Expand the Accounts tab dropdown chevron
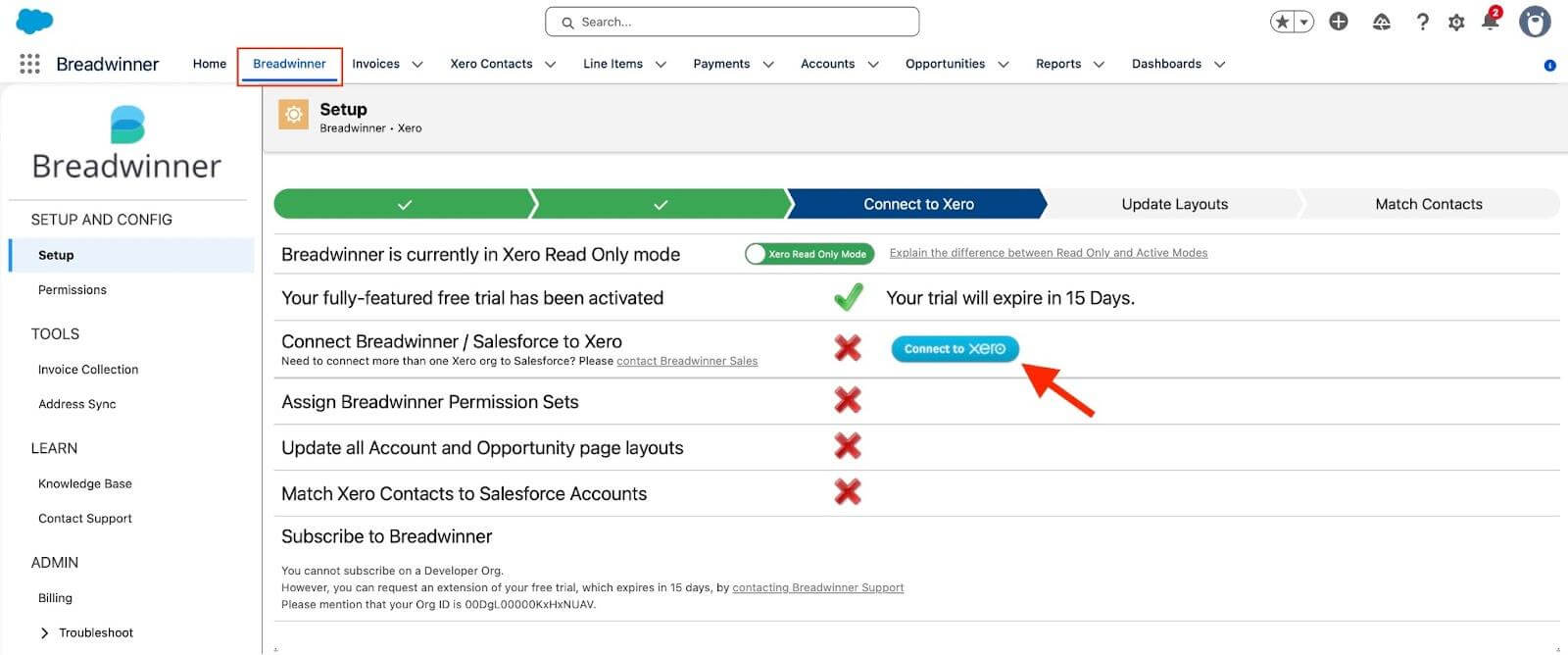Screen dimensions: 1568x655 click(873, 65)
